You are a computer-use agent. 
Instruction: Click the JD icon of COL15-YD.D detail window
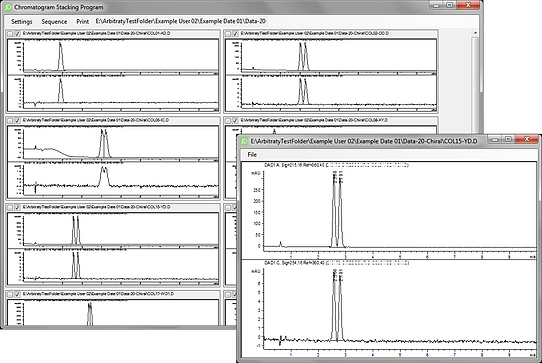pyautogui.click(x=244, y=141)
